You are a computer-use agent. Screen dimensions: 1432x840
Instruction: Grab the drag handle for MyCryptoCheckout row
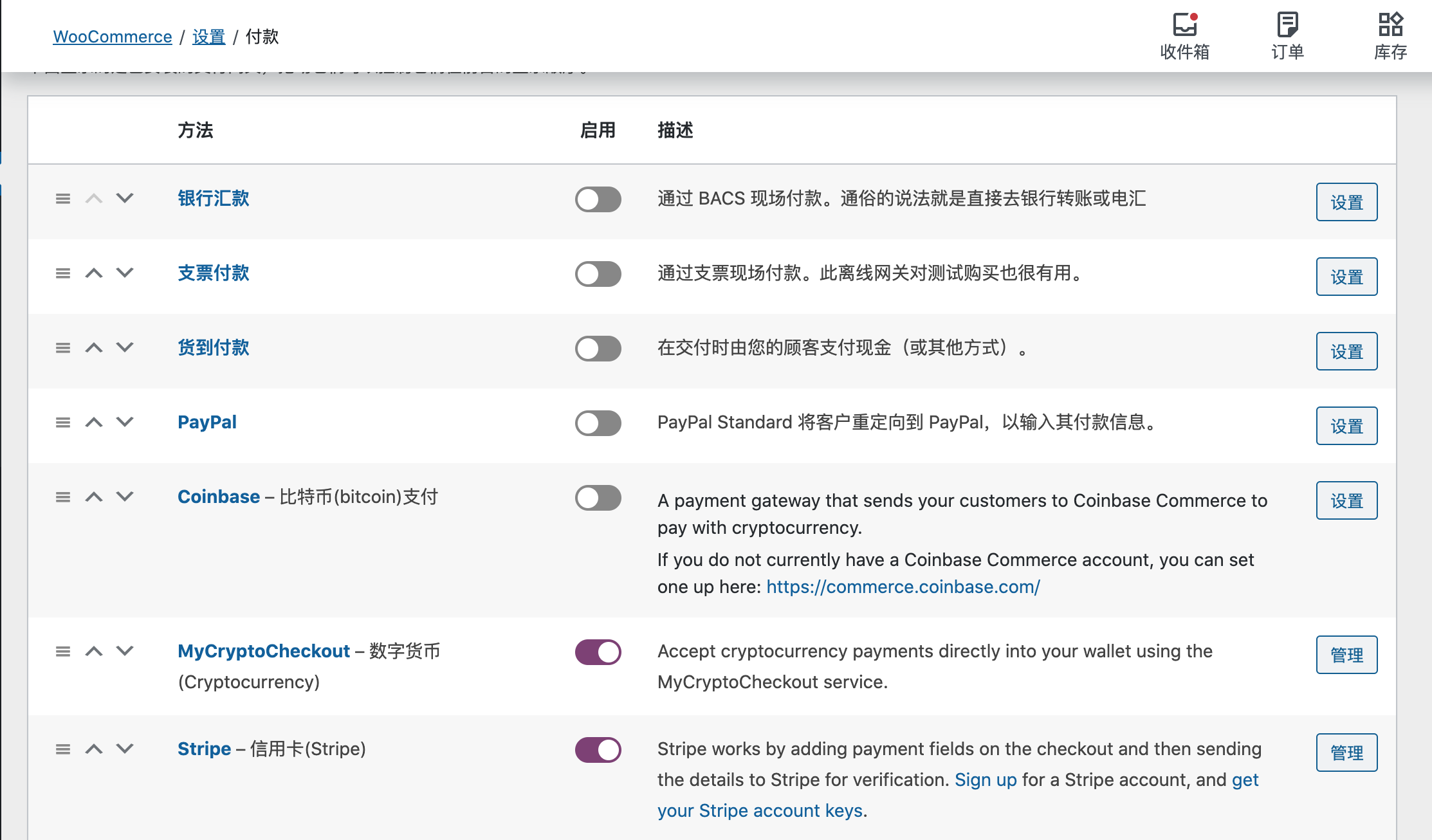pos(63,652)
